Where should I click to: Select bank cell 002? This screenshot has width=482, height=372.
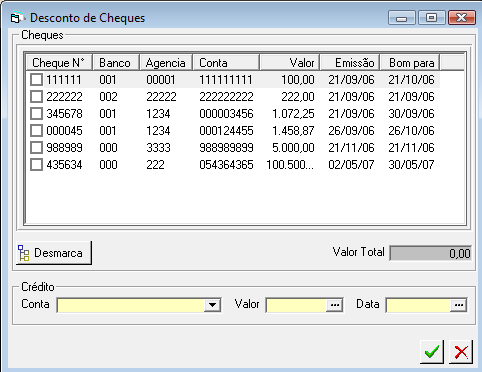point(108,97)
